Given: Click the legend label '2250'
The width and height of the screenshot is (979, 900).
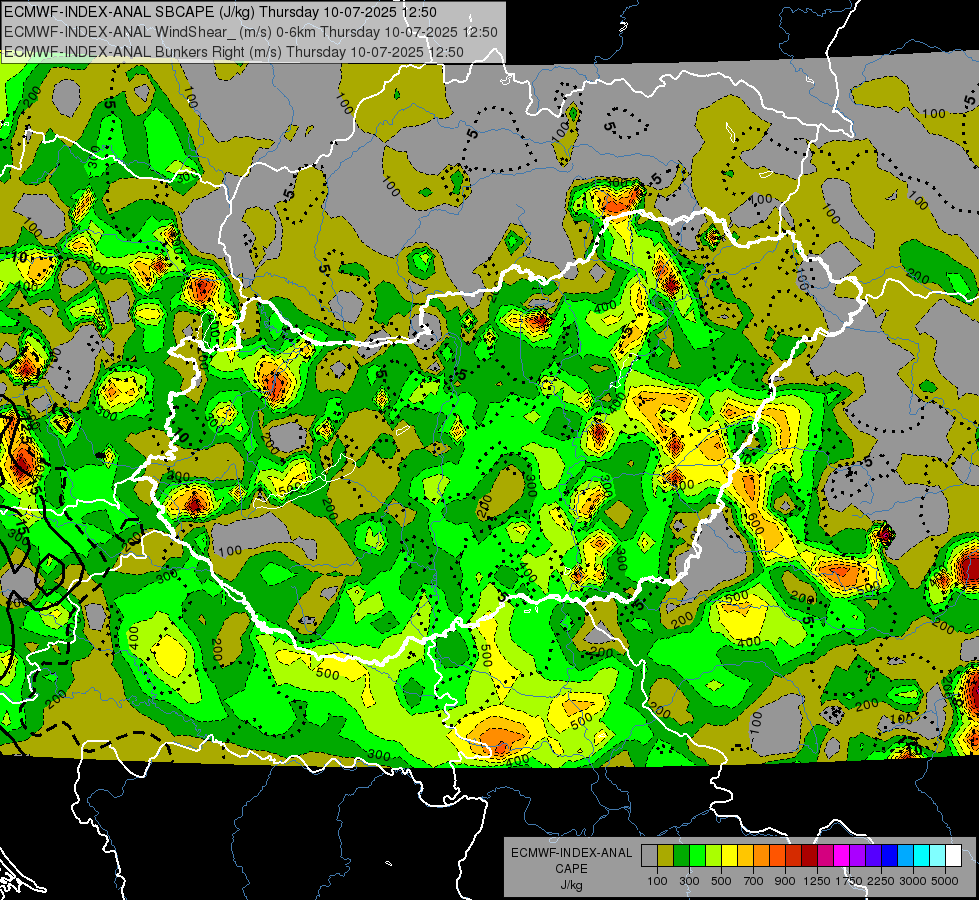Looking at the screenshot, I should click(x=881, y=881).
